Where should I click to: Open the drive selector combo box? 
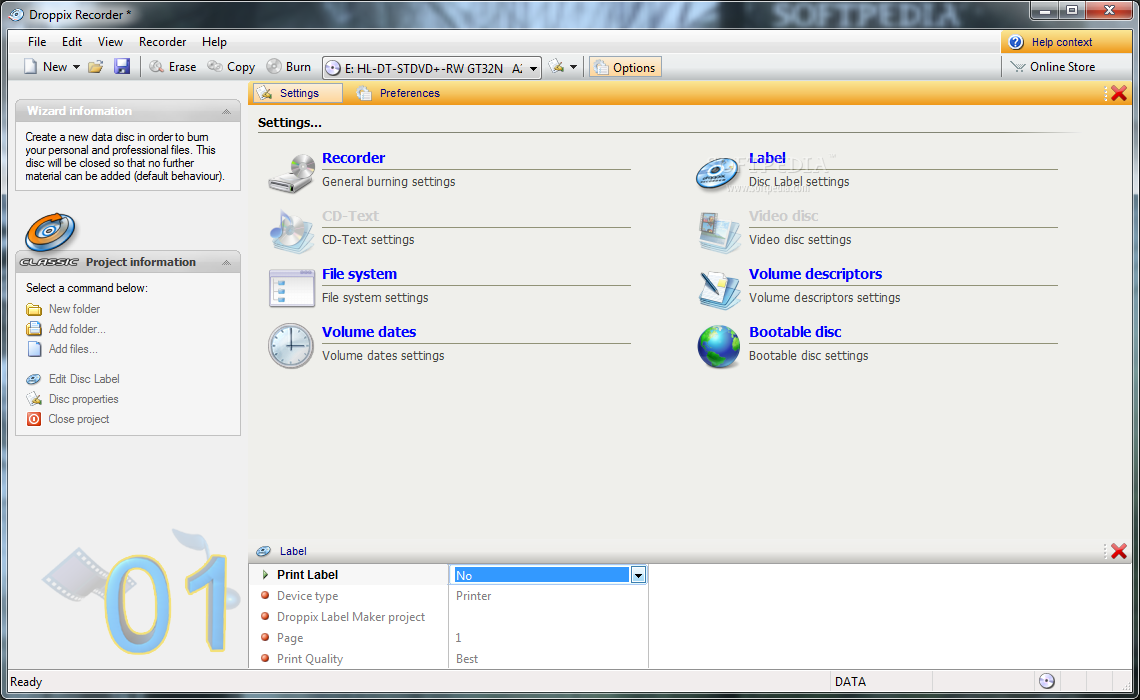tap(431, 68)
